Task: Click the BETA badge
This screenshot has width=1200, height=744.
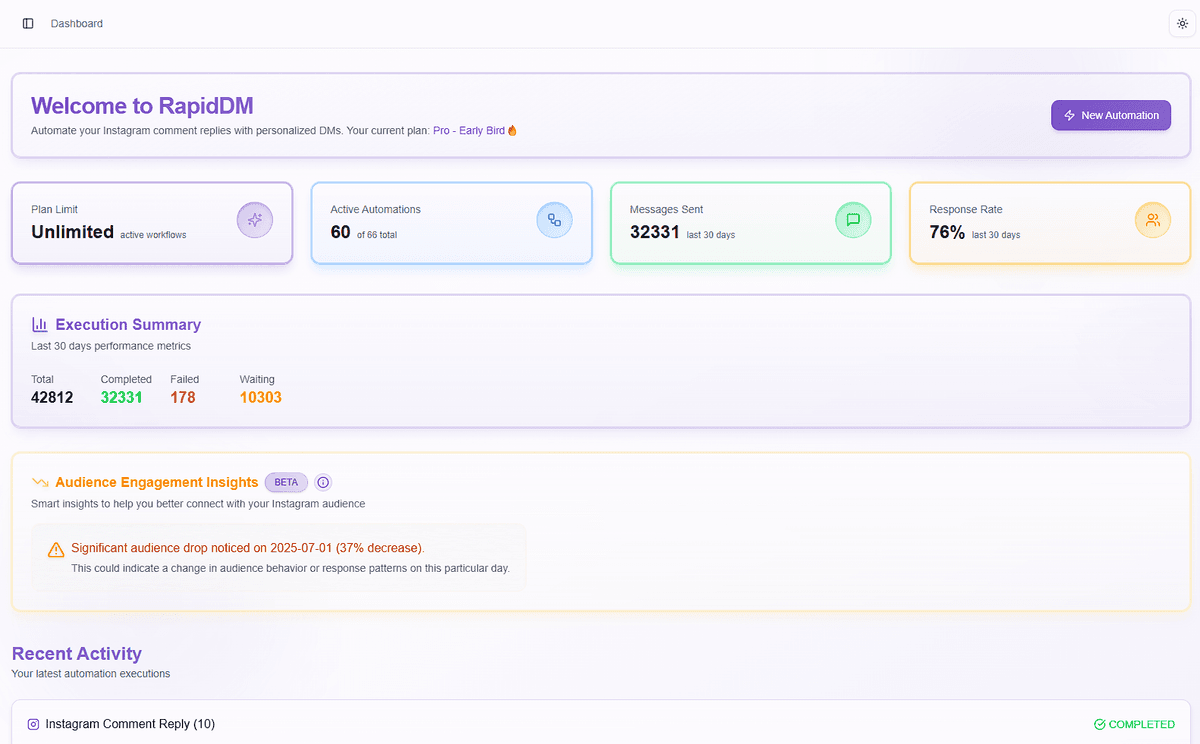Action: [286, 482]
